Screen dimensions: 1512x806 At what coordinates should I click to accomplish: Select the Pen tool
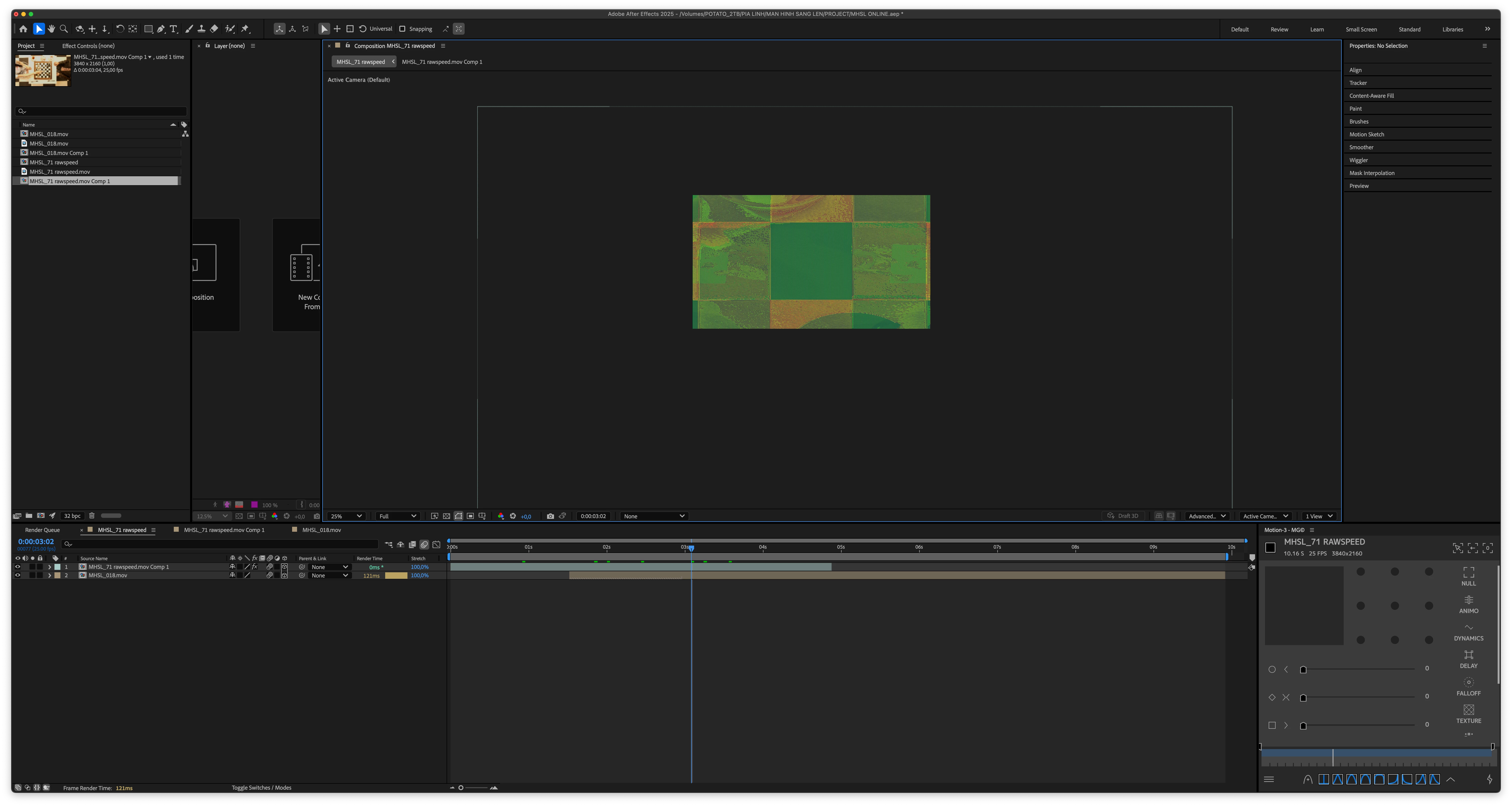coord(161,29)
